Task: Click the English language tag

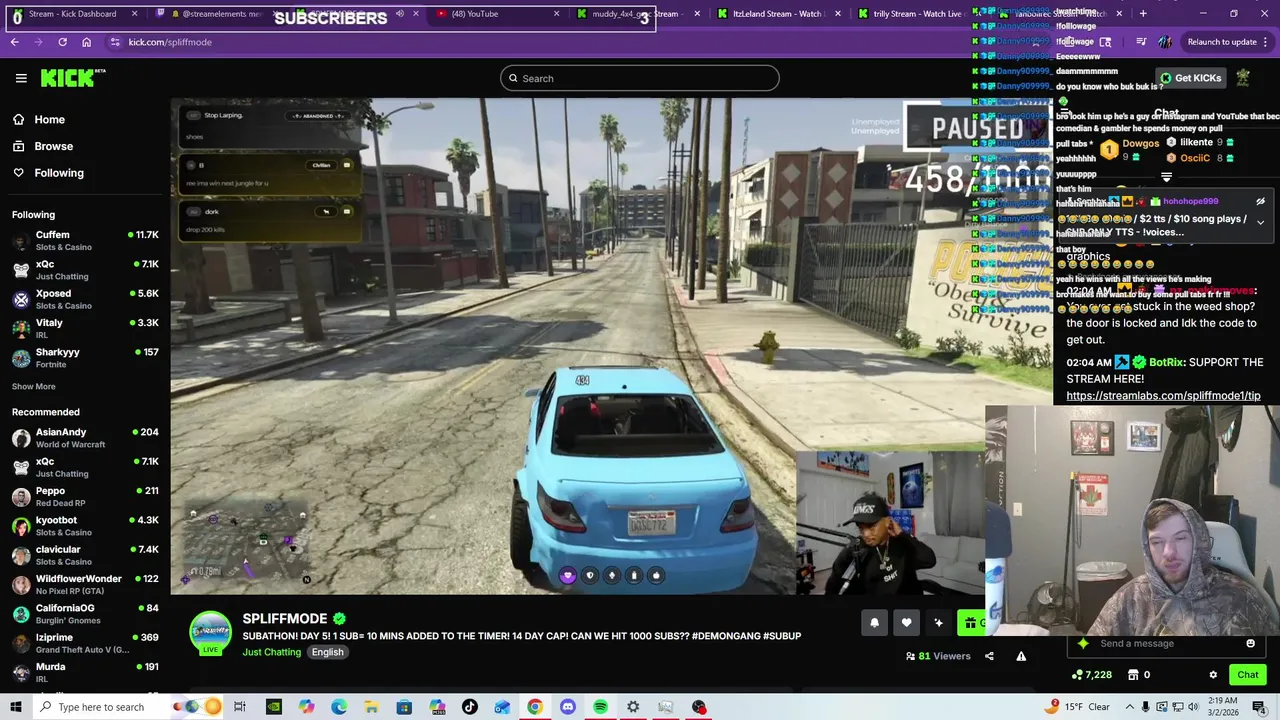Action: 327,652
